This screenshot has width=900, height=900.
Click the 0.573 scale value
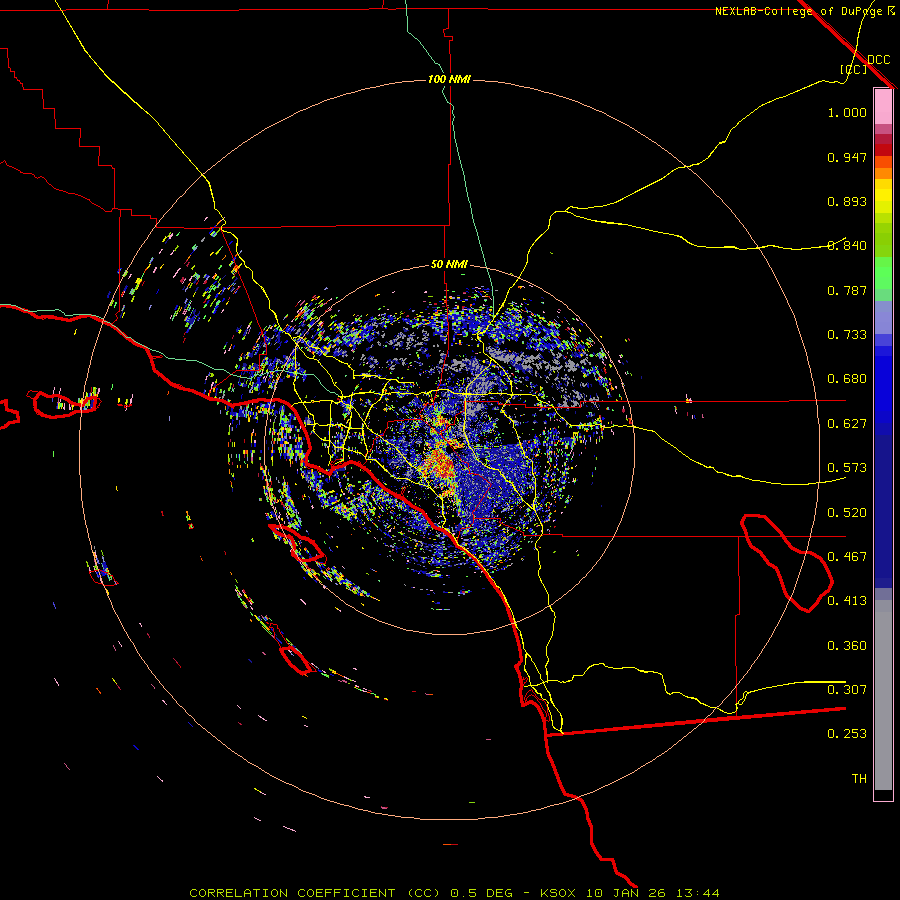[847, 468]
